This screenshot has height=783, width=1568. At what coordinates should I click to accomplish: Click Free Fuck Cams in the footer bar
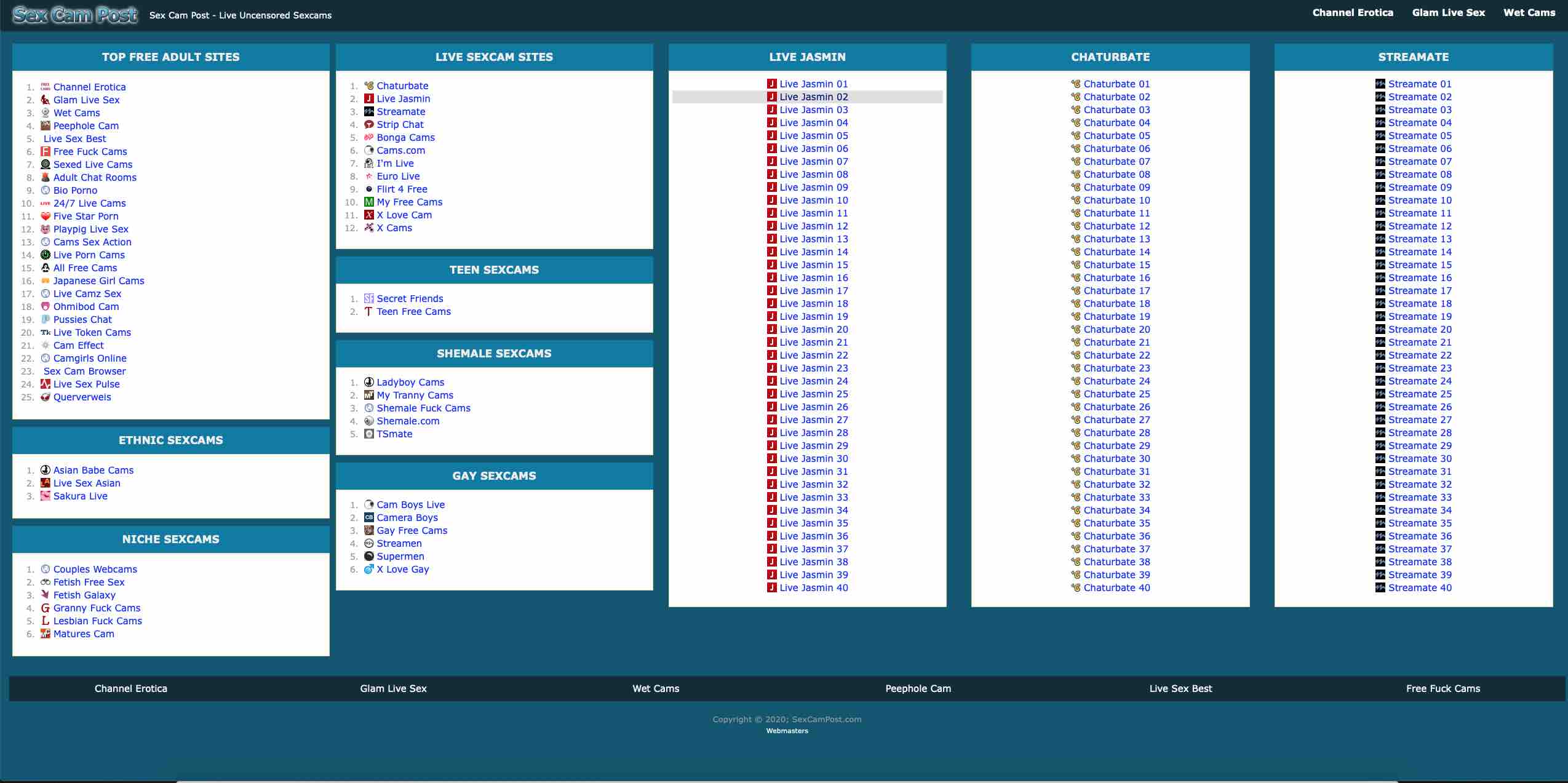tap(1443, 689)
